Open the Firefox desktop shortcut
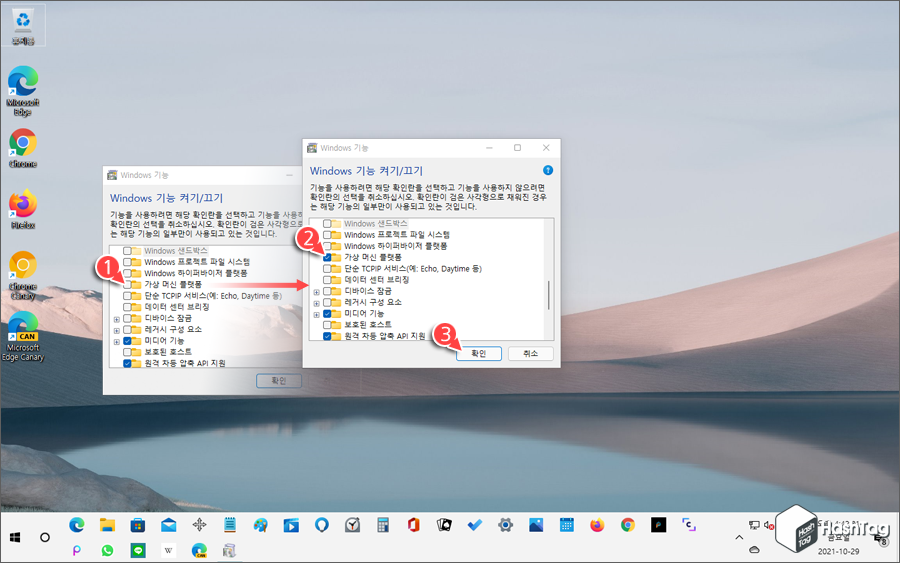The image size is (900, 563). pos(23,209)
